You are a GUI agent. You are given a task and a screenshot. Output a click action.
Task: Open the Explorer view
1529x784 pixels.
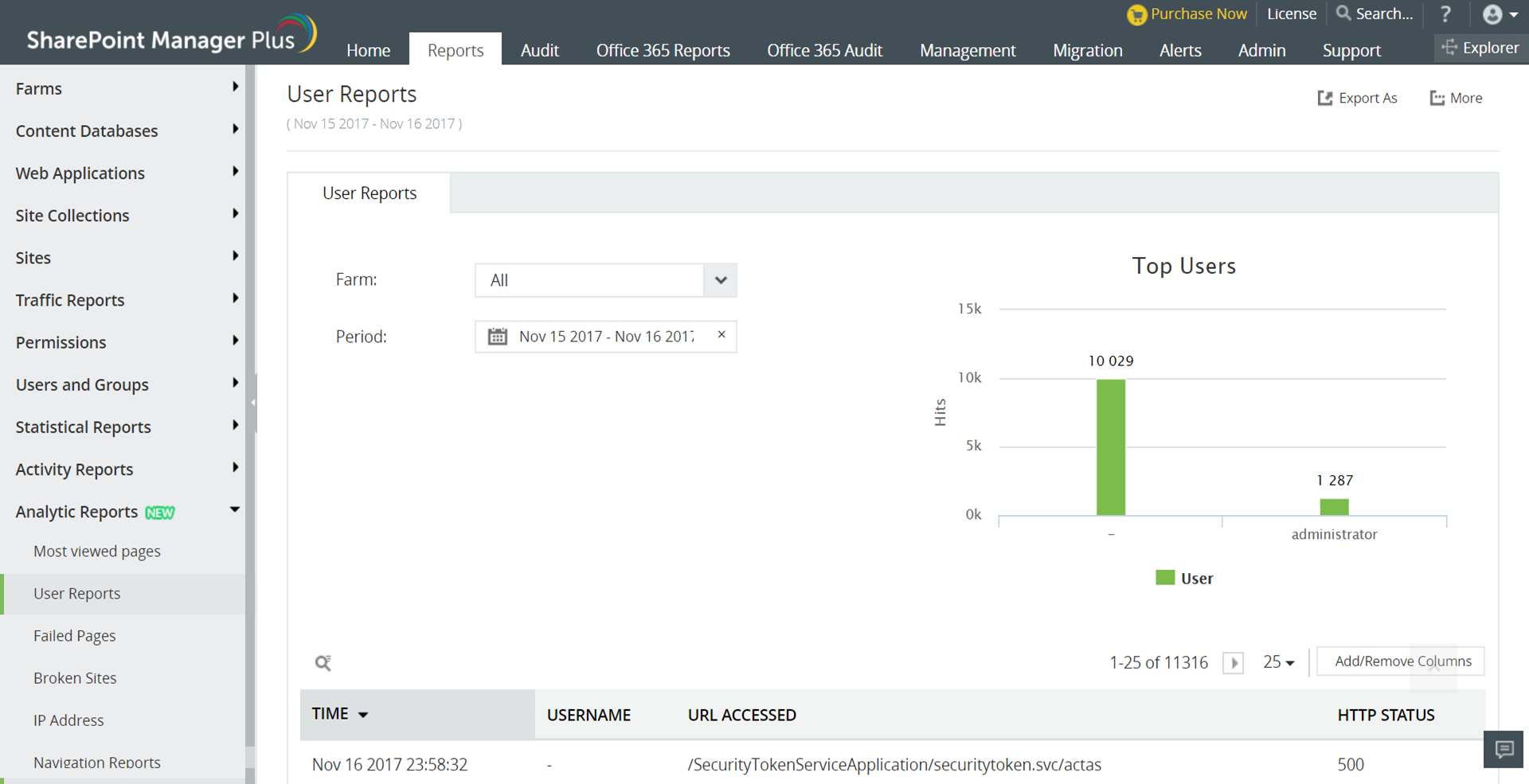[x=1480, y=48]
